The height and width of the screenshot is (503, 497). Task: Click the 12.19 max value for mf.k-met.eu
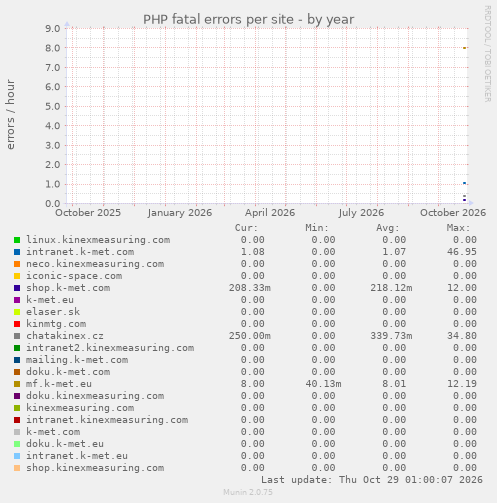tap(462, 384)
